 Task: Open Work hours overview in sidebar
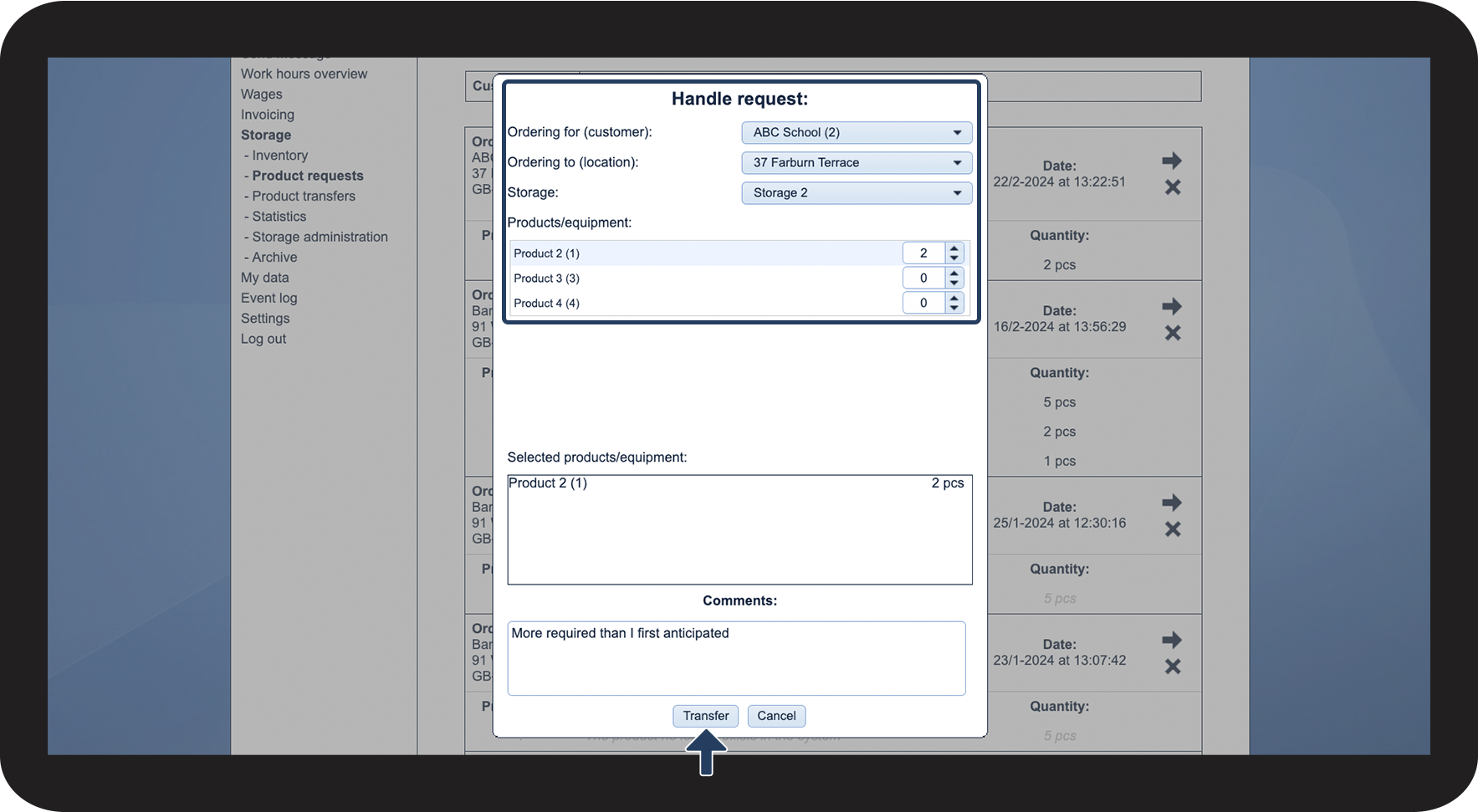(304, 74)
